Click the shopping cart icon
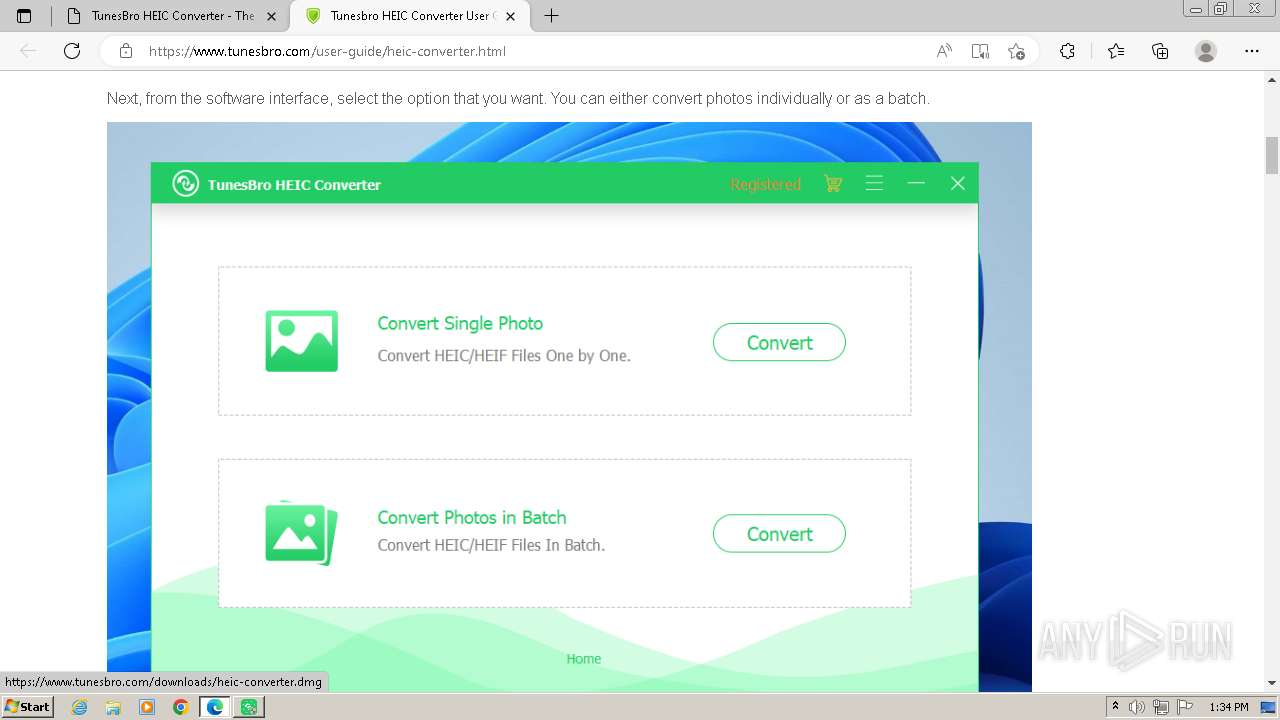Image resolution: width=1280 pixels, height=720 pixels. coord(833,184)
